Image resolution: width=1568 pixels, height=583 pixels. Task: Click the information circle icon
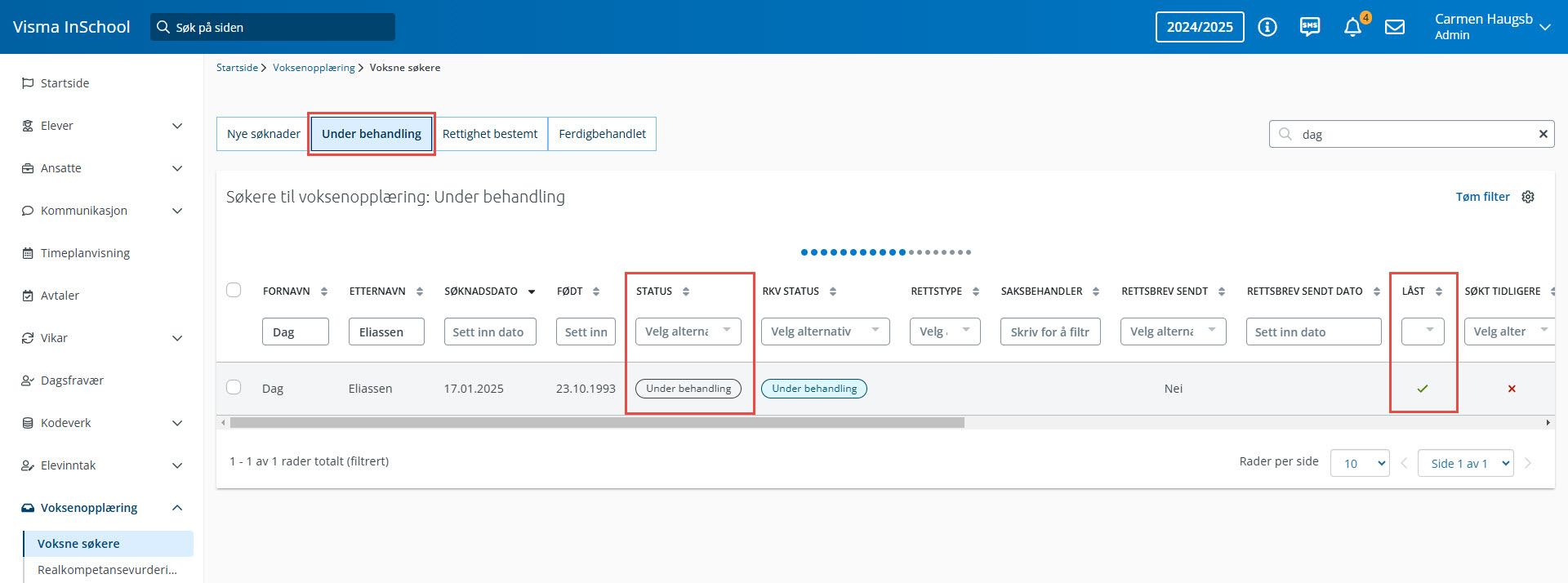pos(1267,27)
